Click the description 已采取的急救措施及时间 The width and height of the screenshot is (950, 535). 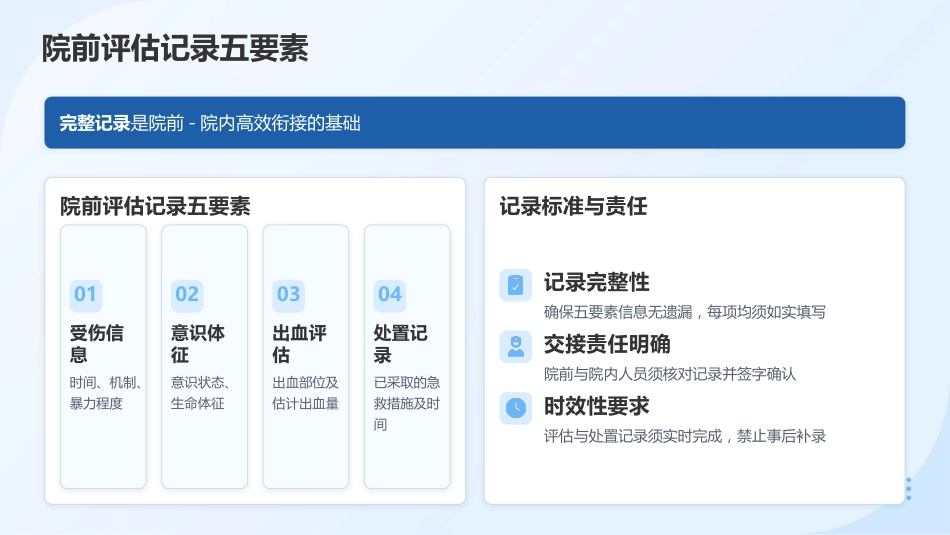click(407, 404)
